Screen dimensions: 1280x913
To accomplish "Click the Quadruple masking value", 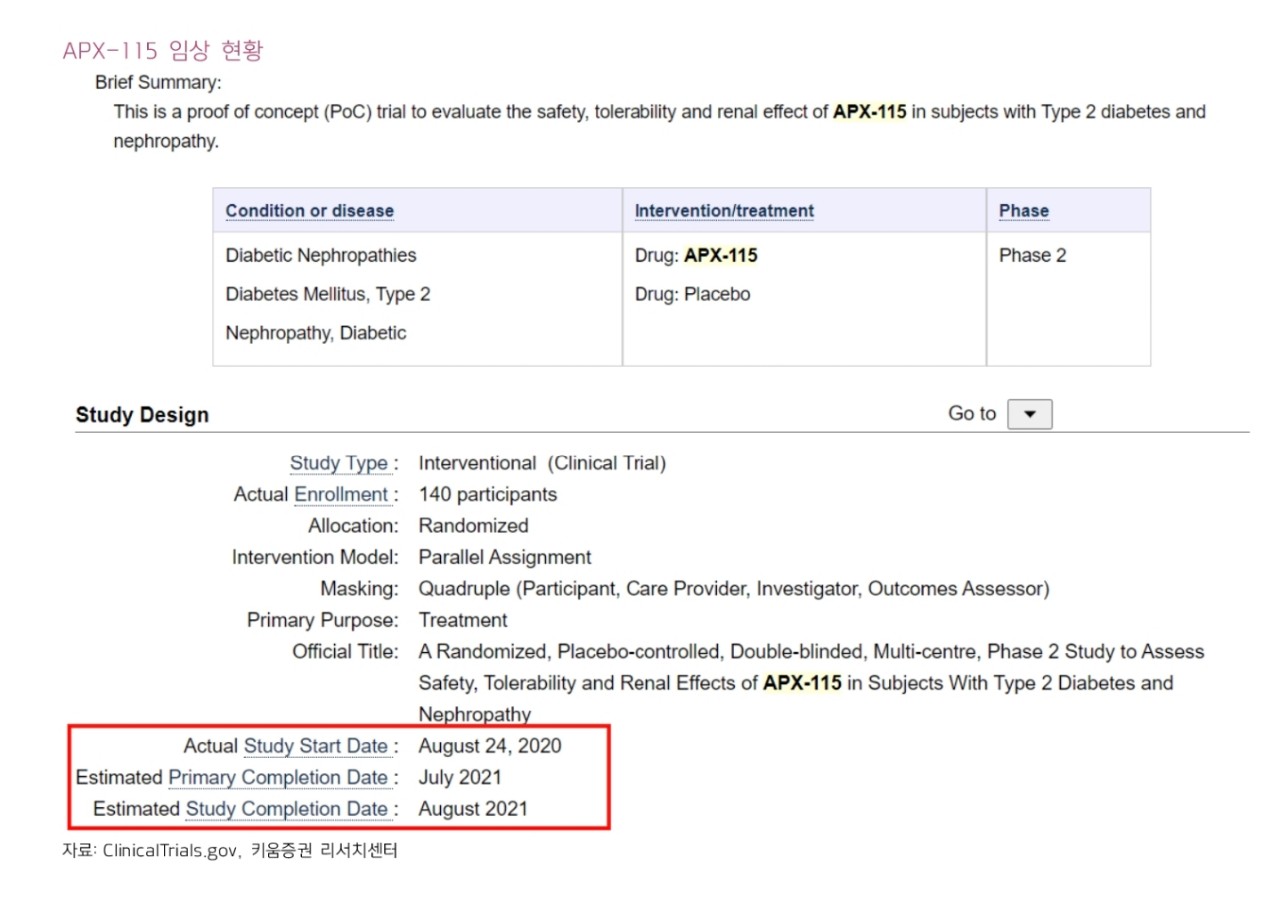I will tap(734, 589).
